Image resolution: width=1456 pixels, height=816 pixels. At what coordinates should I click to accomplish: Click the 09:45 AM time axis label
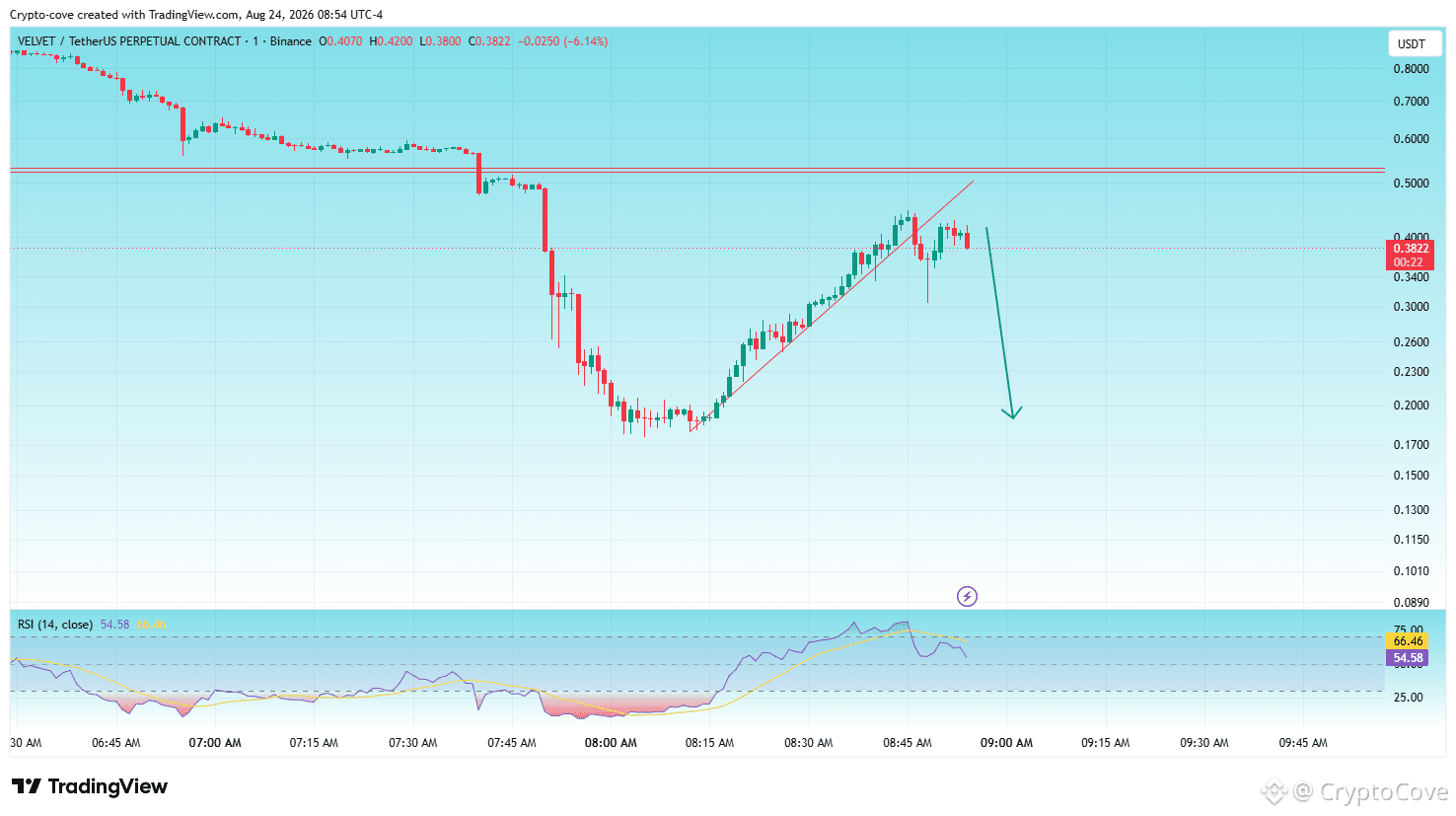pos(1303,743)
